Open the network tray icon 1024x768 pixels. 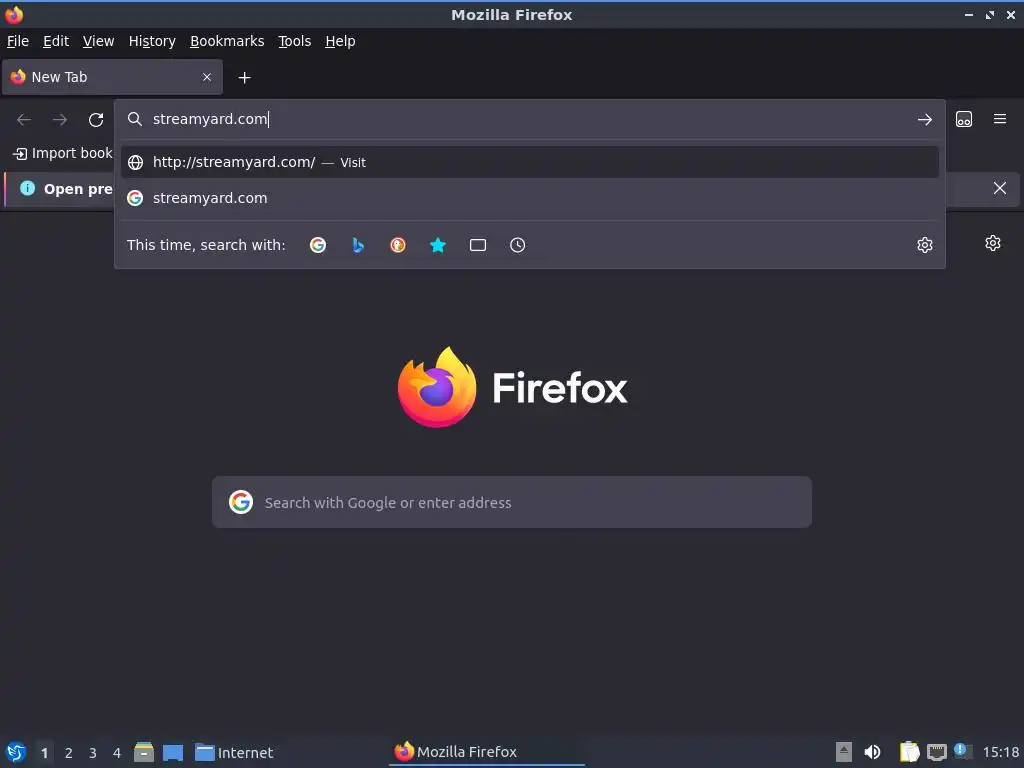[937, 753]
